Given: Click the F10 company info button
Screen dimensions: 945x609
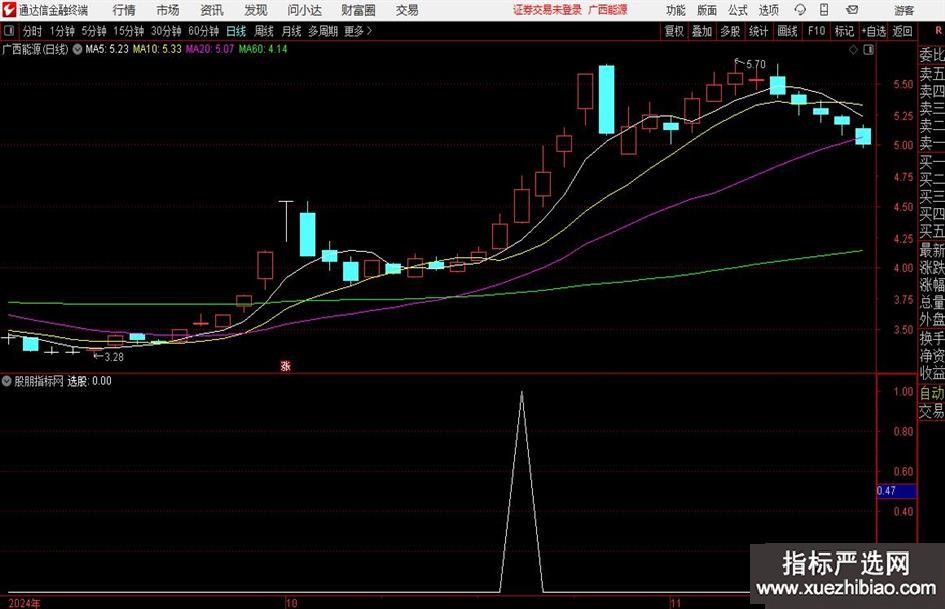Looking at the screenshot, I should (816, 31).
